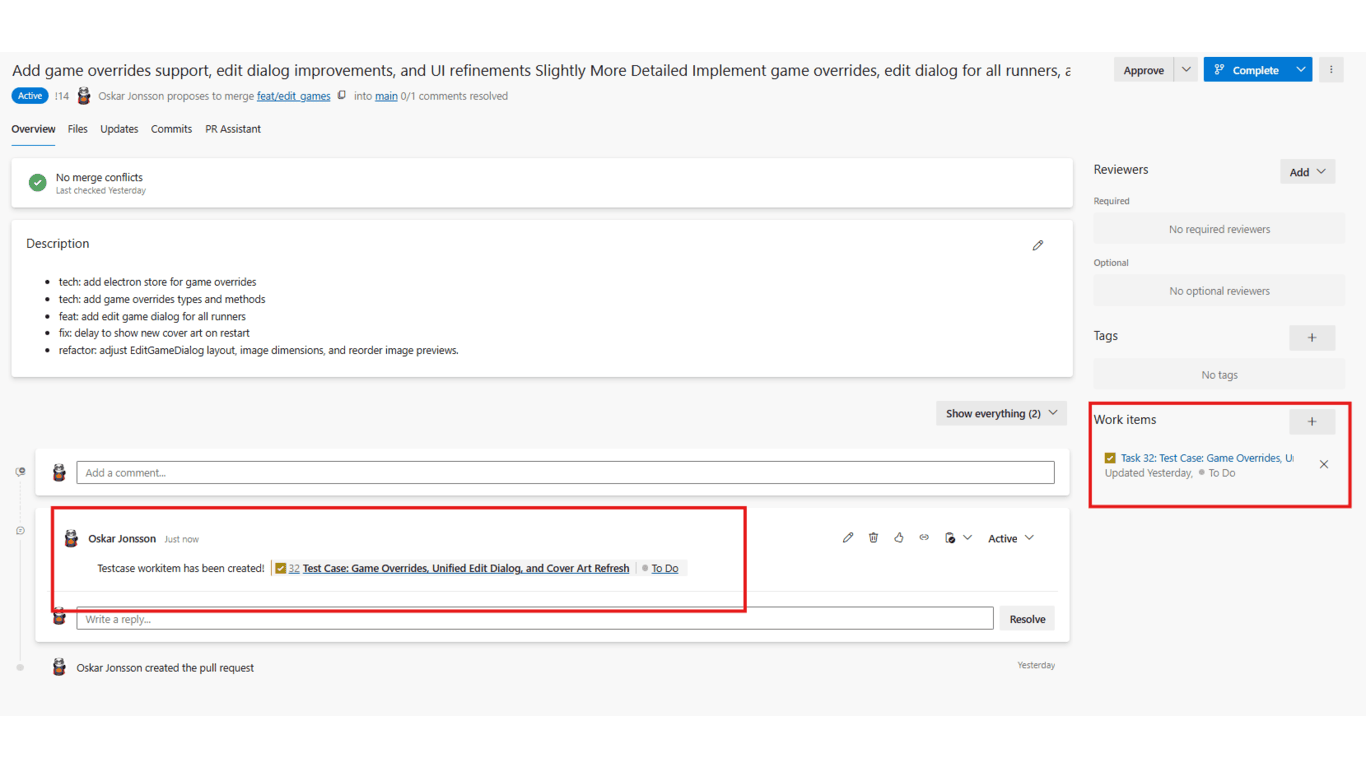This screenshot has height=768, width=1366.
Task: Like the comment with thumbs-up icon
Action: coord(898,538)
